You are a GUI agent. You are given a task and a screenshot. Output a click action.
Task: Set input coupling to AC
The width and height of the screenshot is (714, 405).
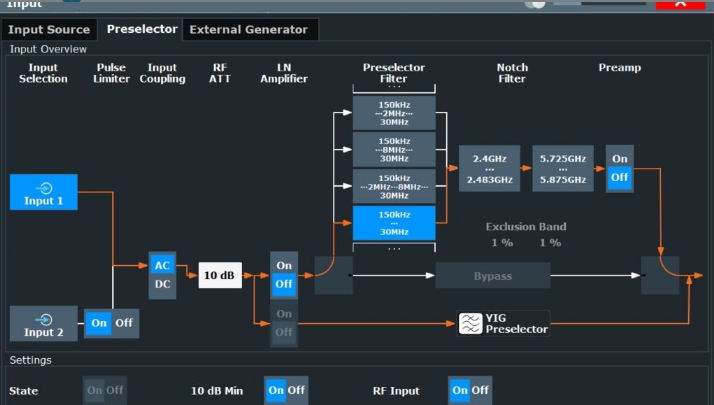click(162, 266)
